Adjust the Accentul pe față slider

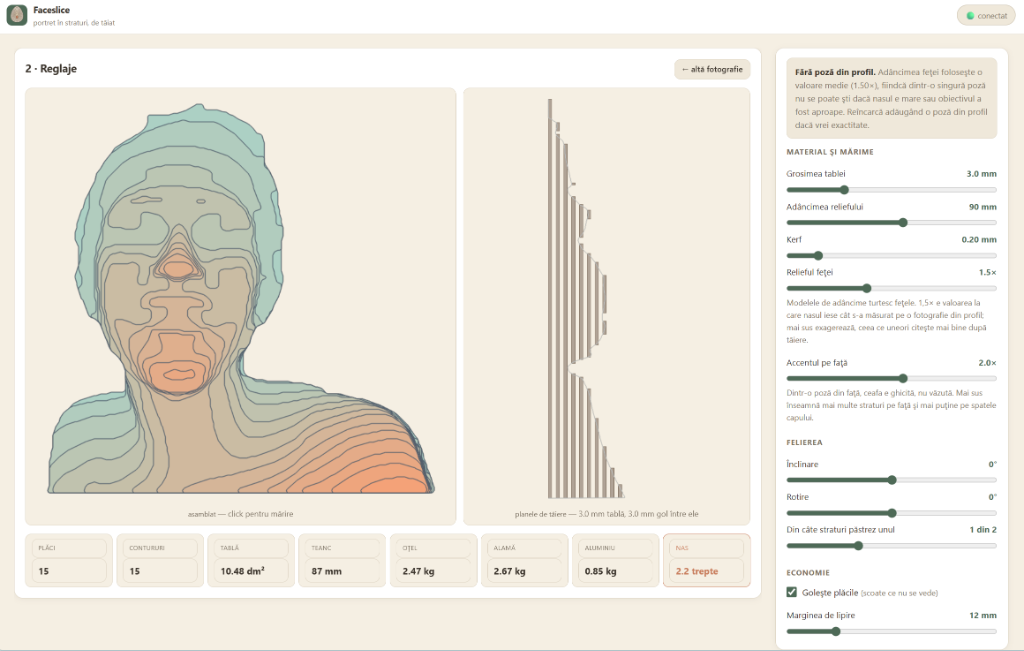point(891,379)
